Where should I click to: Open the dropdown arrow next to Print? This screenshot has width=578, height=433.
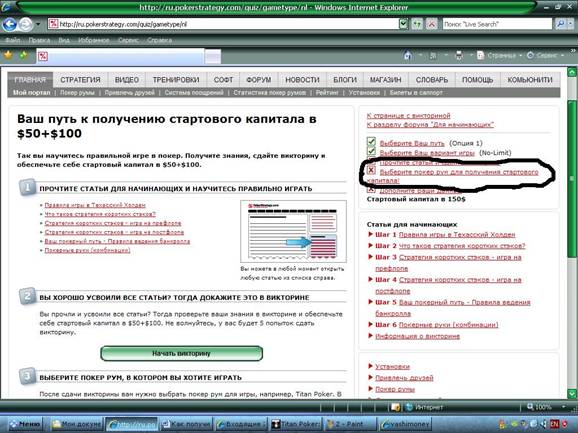click(471, 56)
